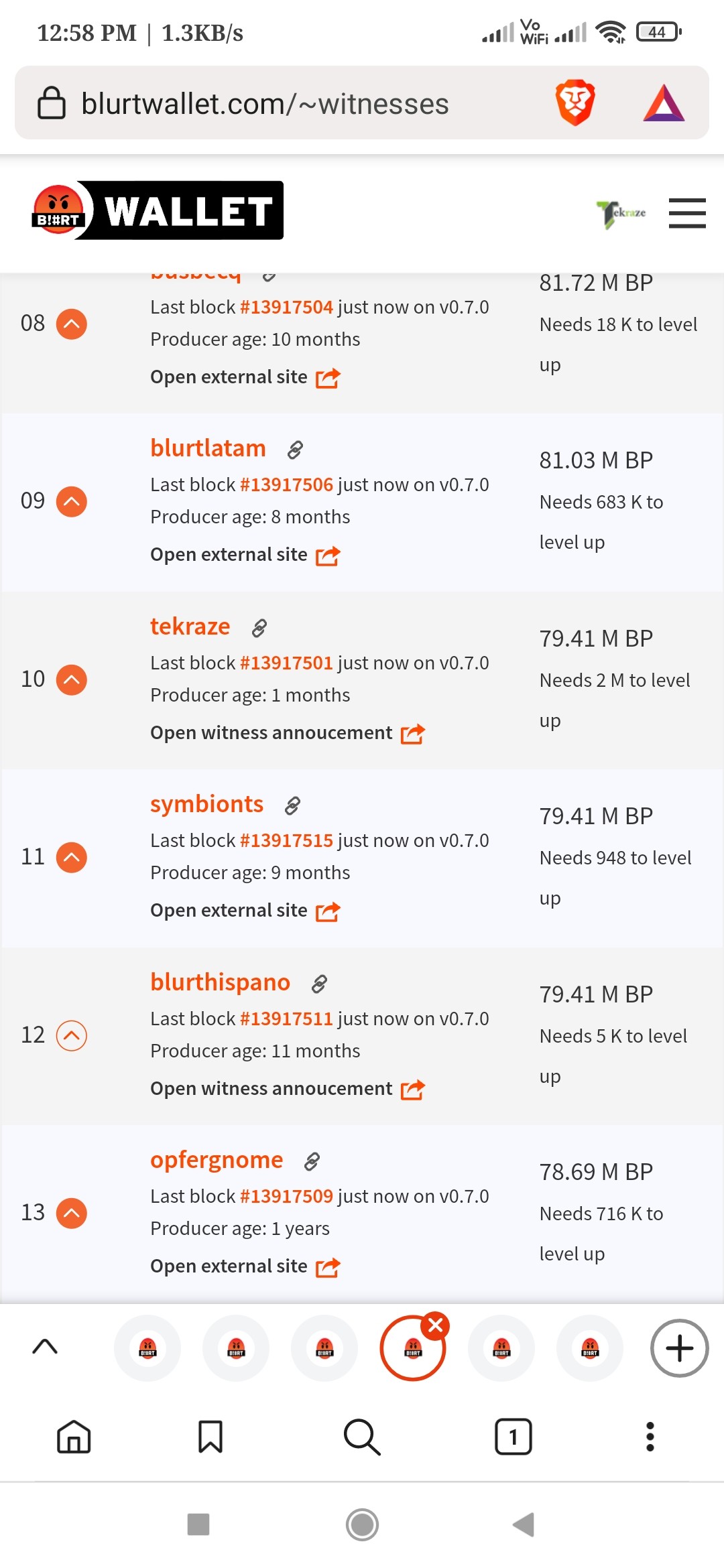Open the Brave Shields lion icon
The width and height of the screenshot is (724, 1568).
575,103
